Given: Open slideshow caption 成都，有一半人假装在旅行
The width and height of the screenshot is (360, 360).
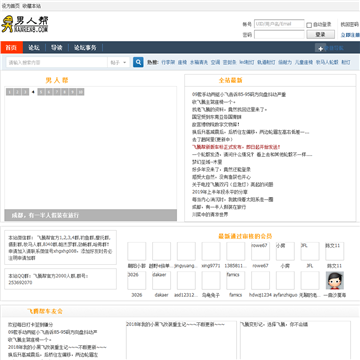Looking at the screenshot, I should coord(45,215).
